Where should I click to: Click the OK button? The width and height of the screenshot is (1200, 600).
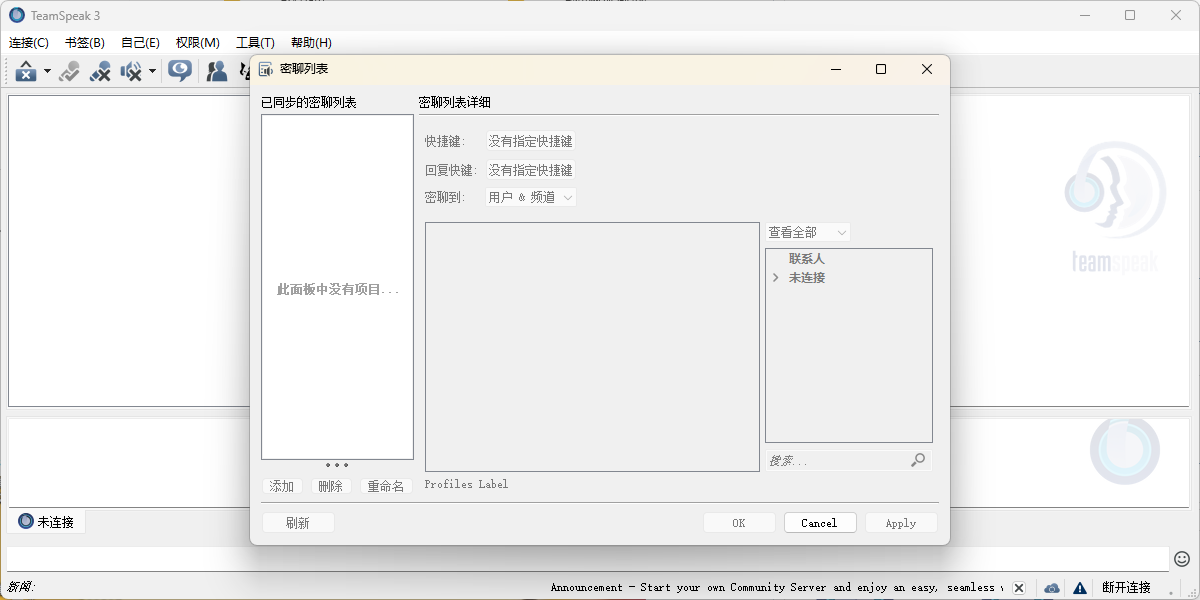(x=739, y=523)
